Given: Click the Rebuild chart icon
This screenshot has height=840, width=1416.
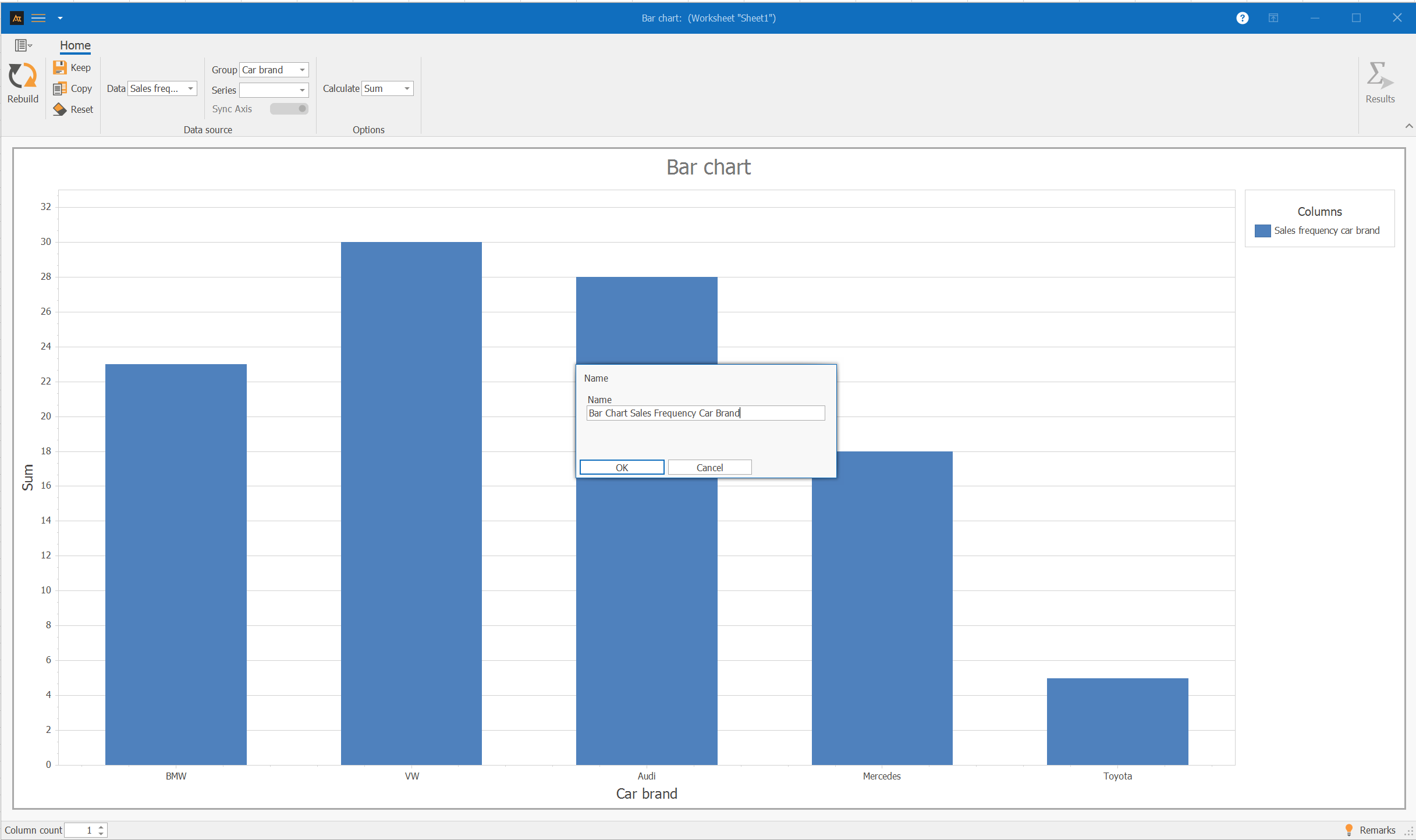Looking at the screenshot, I should pos(23,76).
